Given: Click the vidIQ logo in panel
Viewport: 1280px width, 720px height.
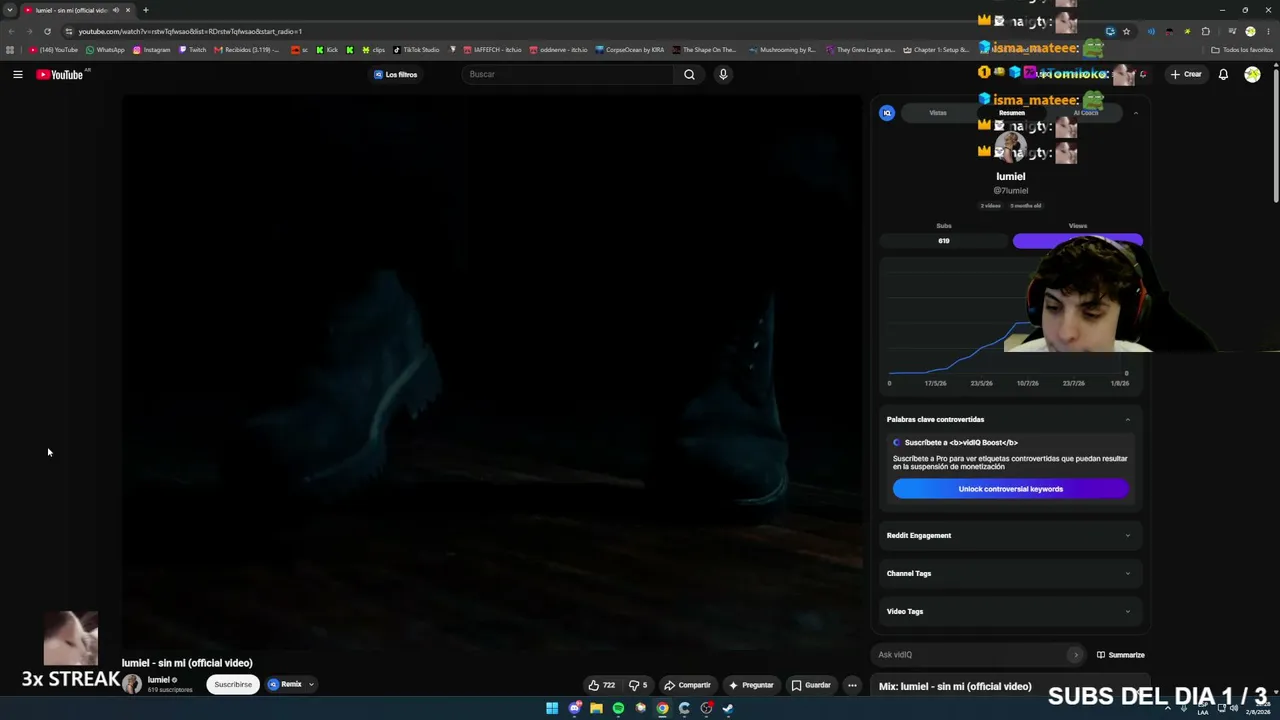Looking at the screenshot, I should click(886, 113).
